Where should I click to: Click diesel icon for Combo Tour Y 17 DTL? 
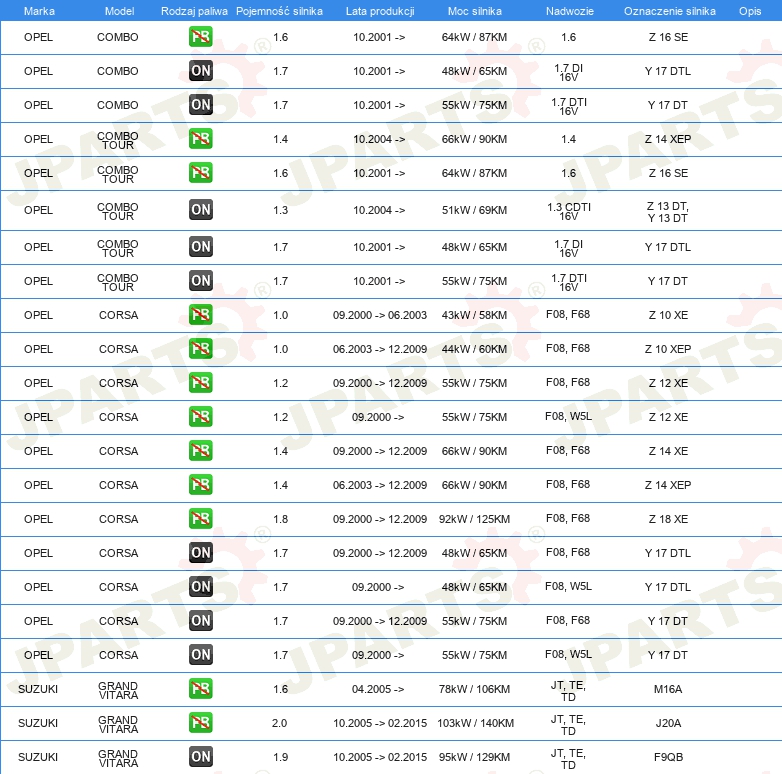200,246
